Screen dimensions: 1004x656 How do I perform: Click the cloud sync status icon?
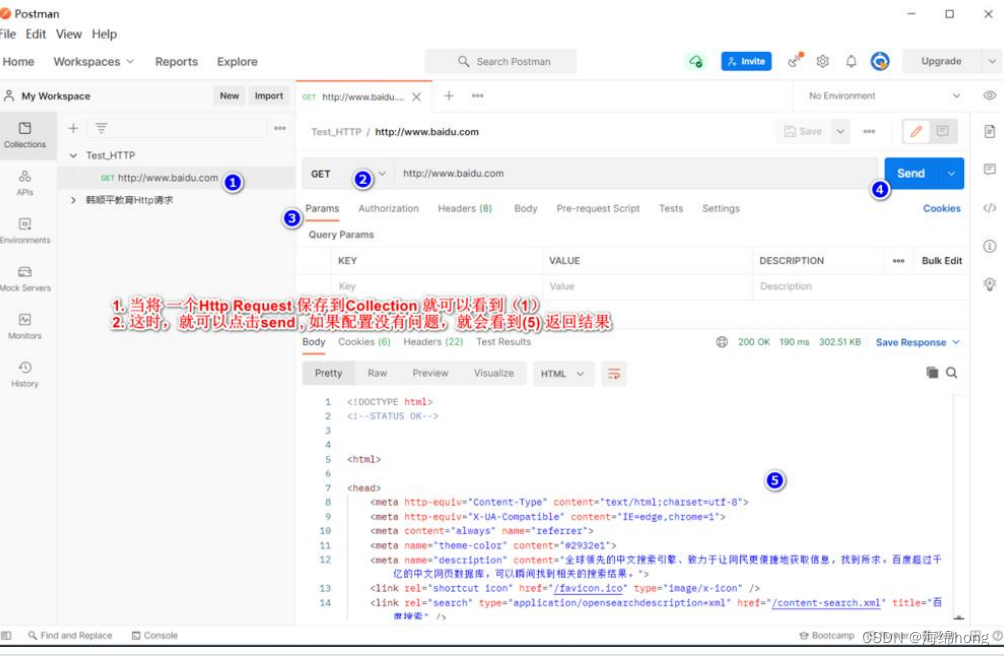[695, 61]
